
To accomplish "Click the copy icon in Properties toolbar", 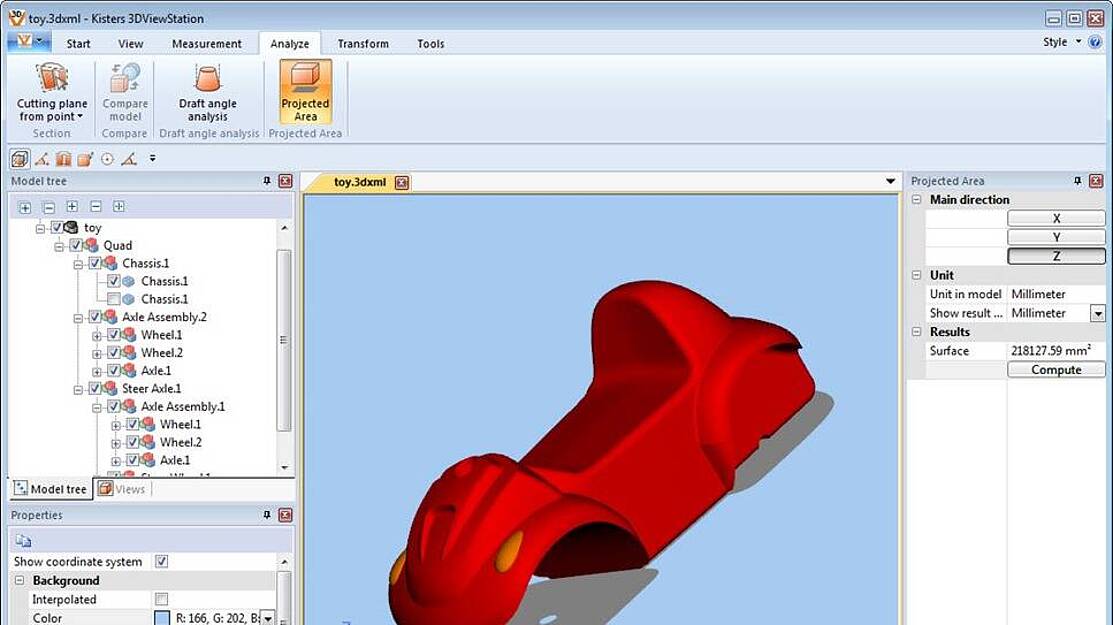I will click(23, 541).
